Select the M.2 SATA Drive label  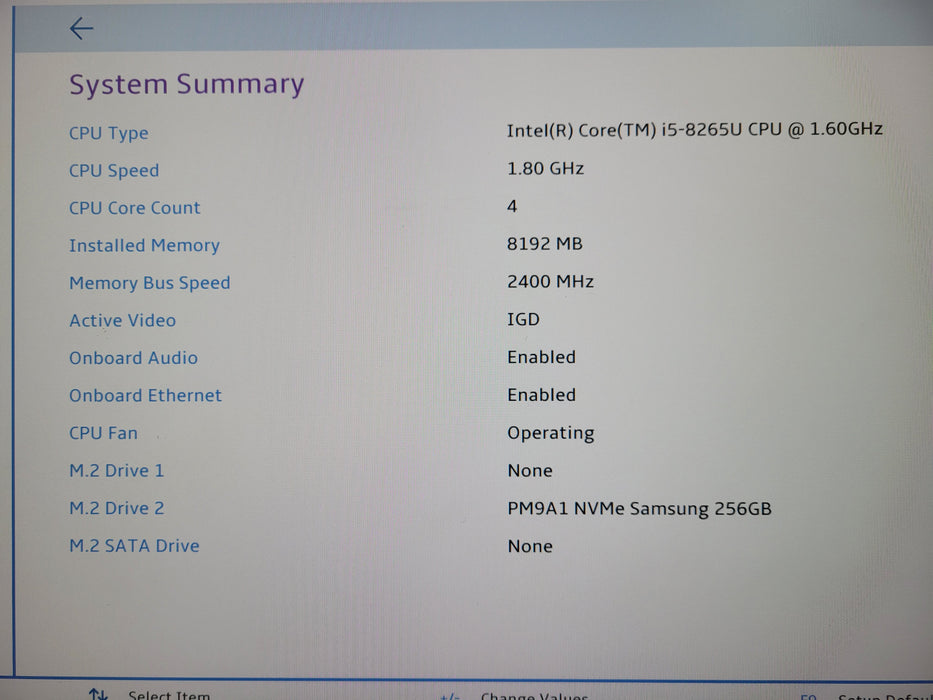point(134,545)
